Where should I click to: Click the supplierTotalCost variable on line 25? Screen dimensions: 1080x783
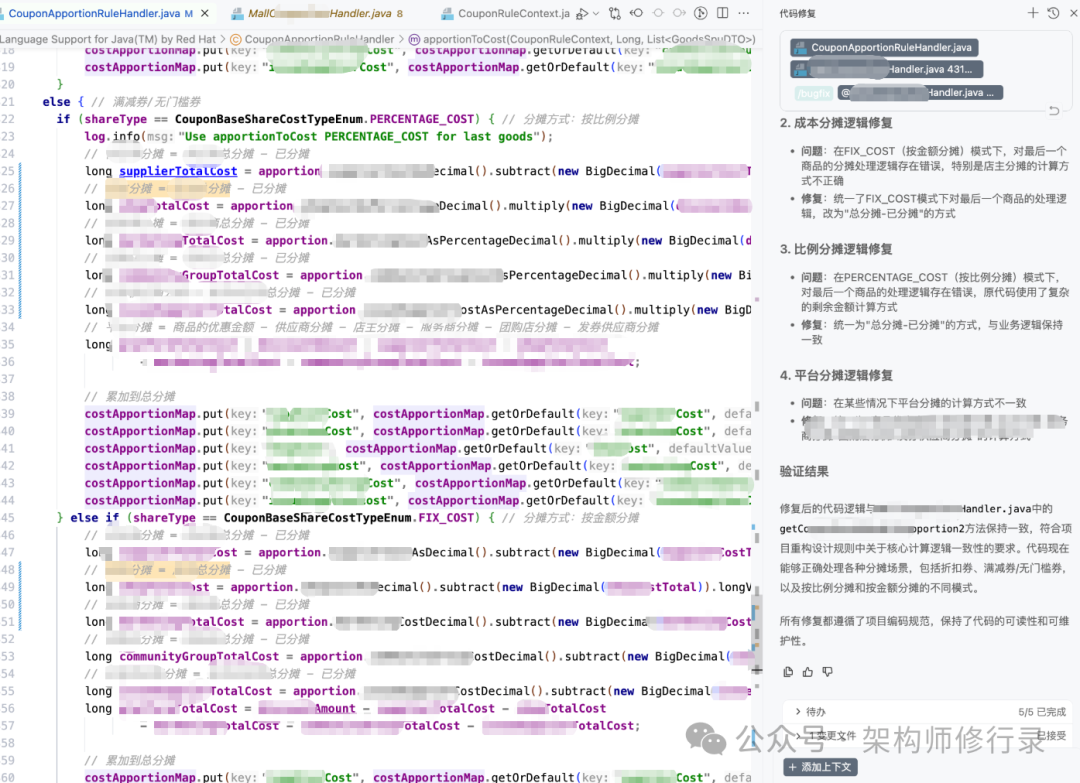pyautogui.click(x=178, y=171)
